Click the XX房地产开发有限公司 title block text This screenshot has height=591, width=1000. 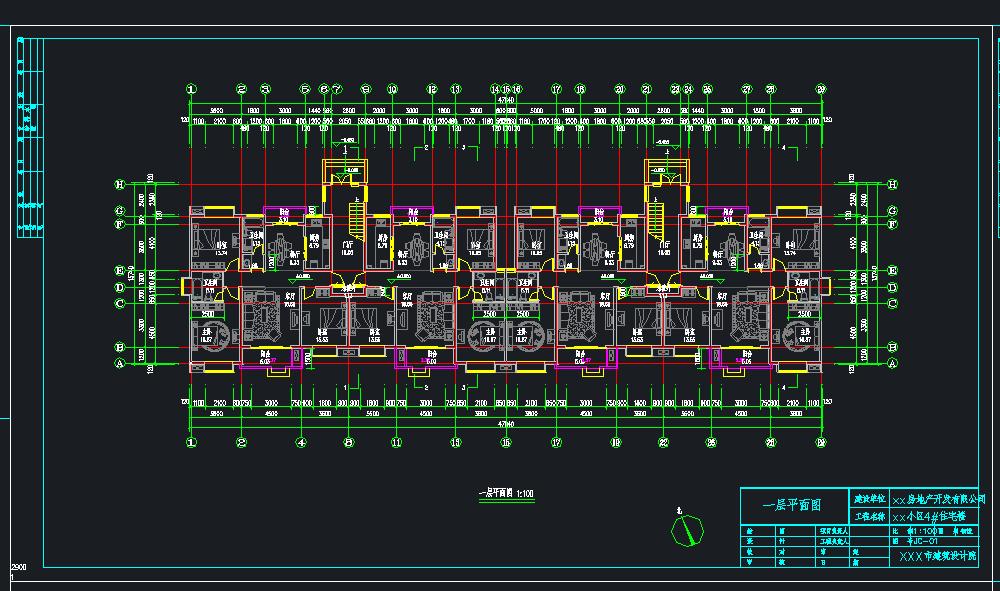pos(938,499)
